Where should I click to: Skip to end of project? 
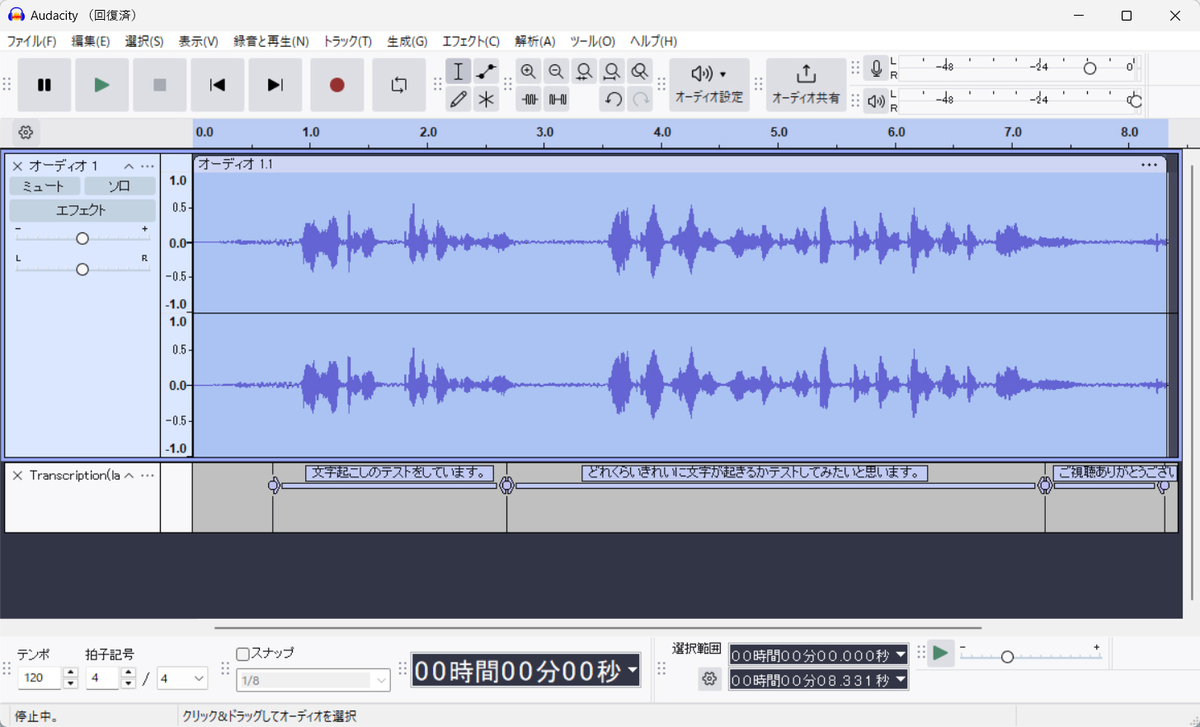[x=275, y=85]
